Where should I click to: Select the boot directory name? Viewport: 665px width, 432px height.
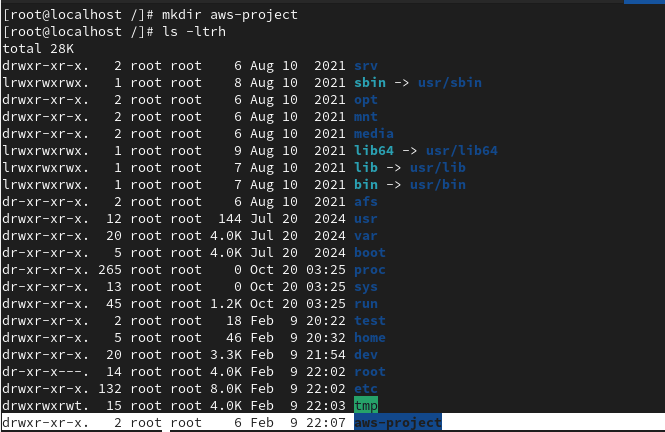370,253
